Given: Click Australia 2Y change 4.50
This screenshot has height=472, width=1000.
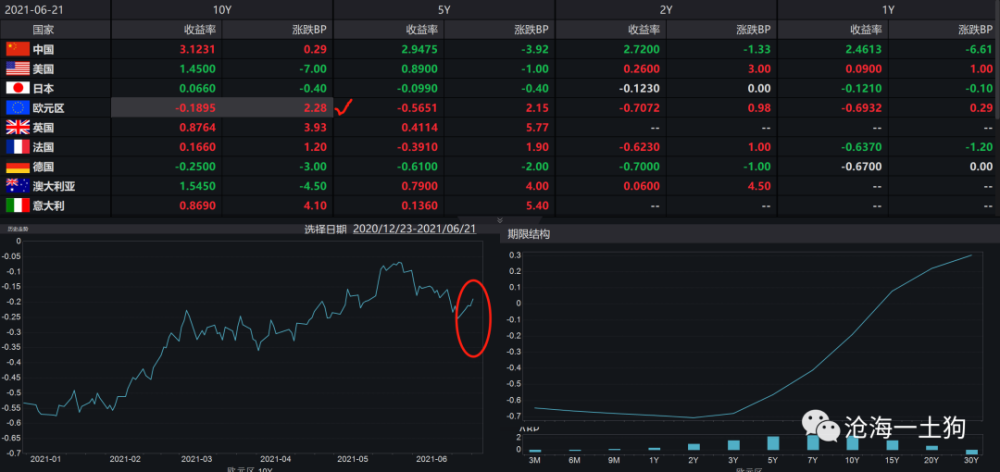Looking at the screenshot, I should coord(760,186).
